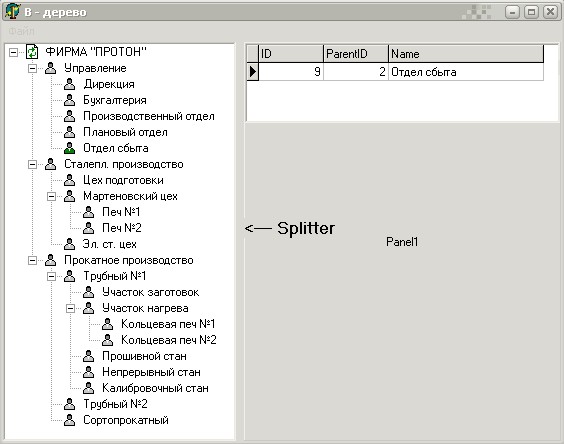Collapse the Сталепл. производство branch
Image resolution: width=564 pixels, height=444 pixels.
[32, 164]
